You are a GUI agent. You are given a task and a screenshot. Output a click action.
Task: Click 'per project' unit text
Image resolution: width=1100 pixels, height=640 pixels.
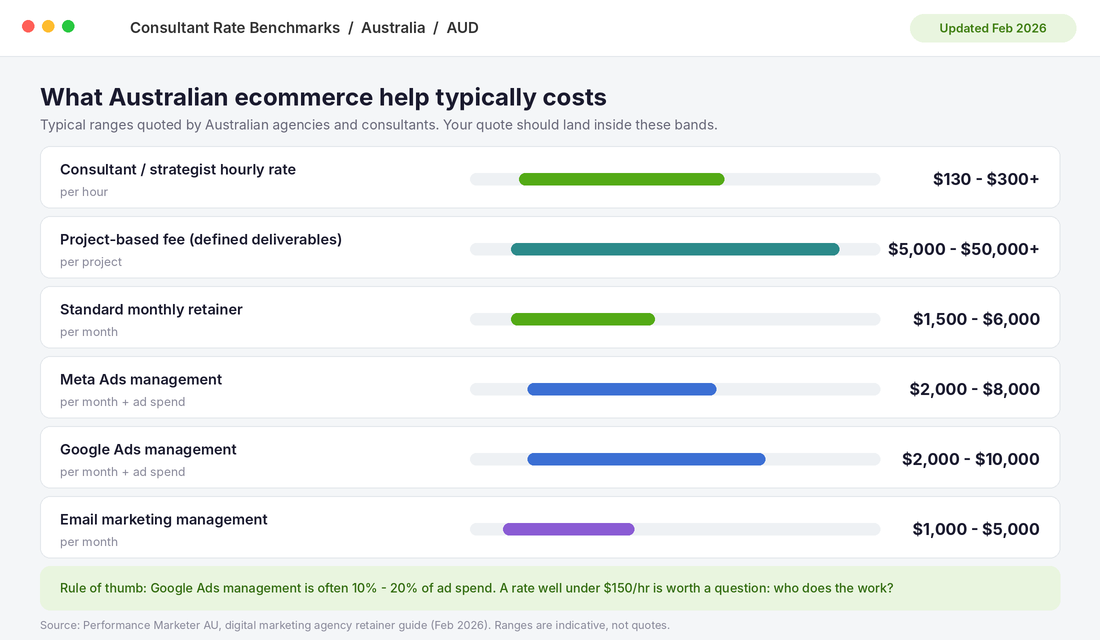(91, 262)
